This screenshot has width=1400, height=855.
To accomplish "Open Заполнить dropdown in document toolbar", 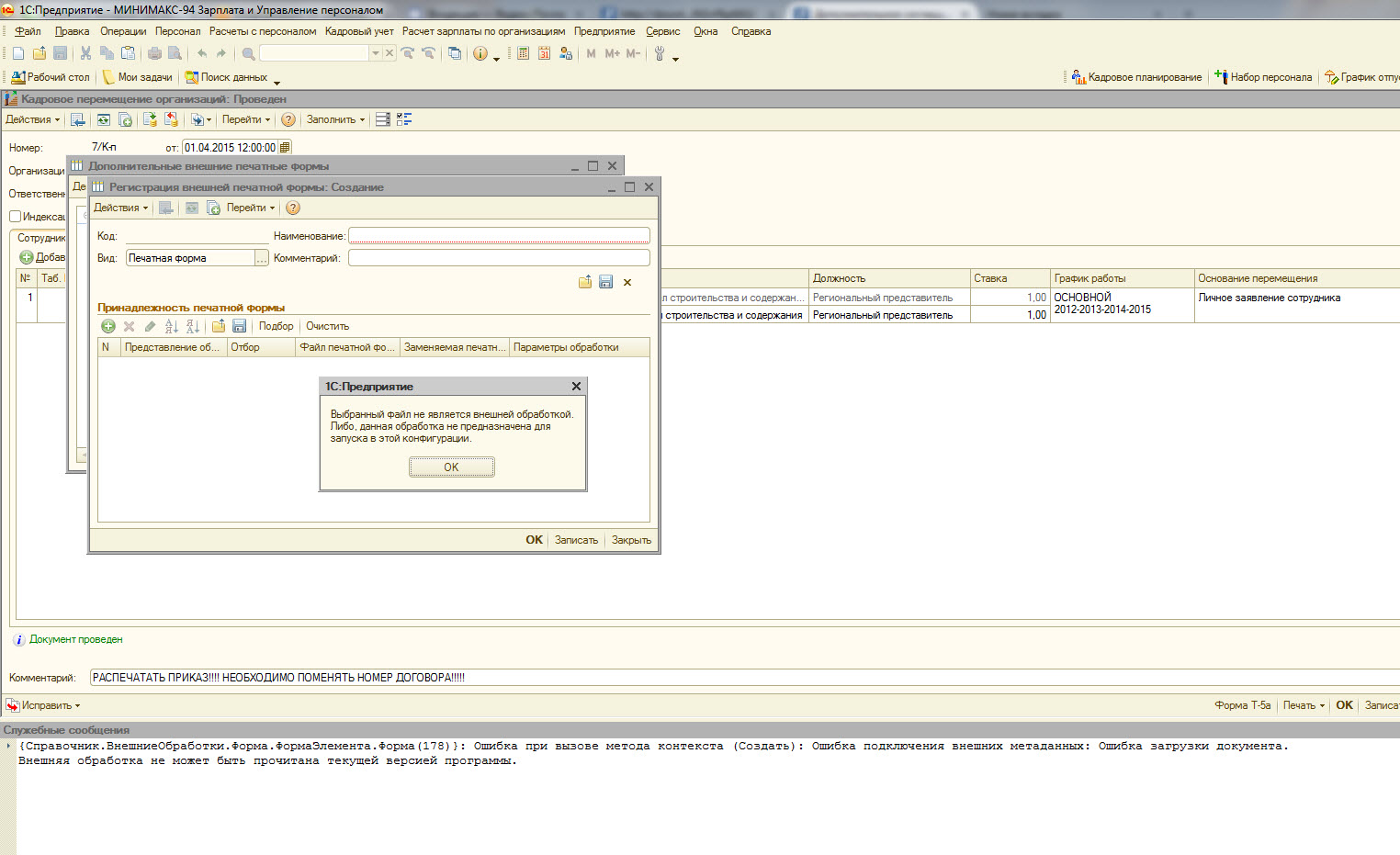I will tap(335, 119).
